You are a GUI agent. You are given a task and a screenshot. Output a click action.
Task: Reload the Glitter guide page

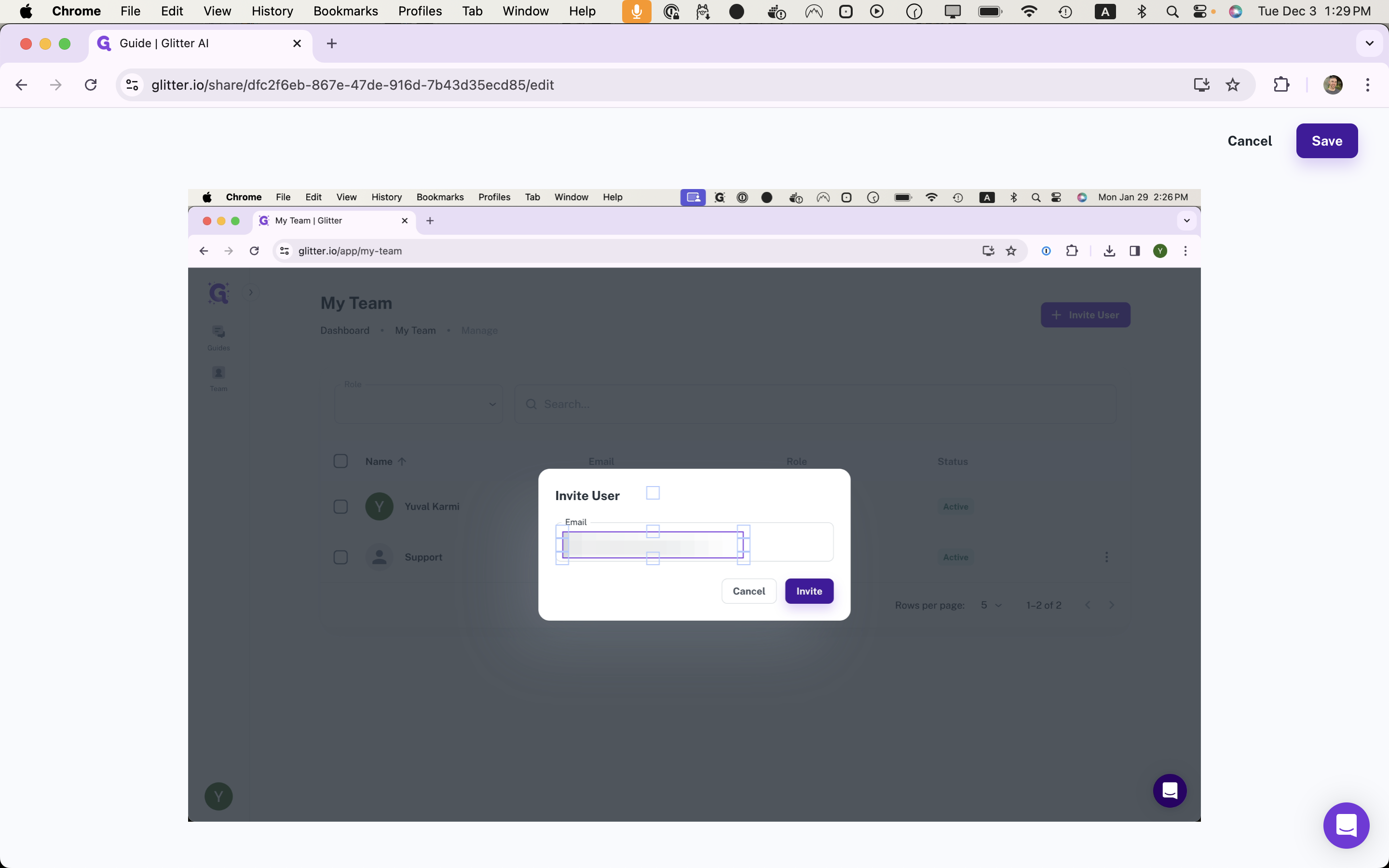tap(91, 85)
